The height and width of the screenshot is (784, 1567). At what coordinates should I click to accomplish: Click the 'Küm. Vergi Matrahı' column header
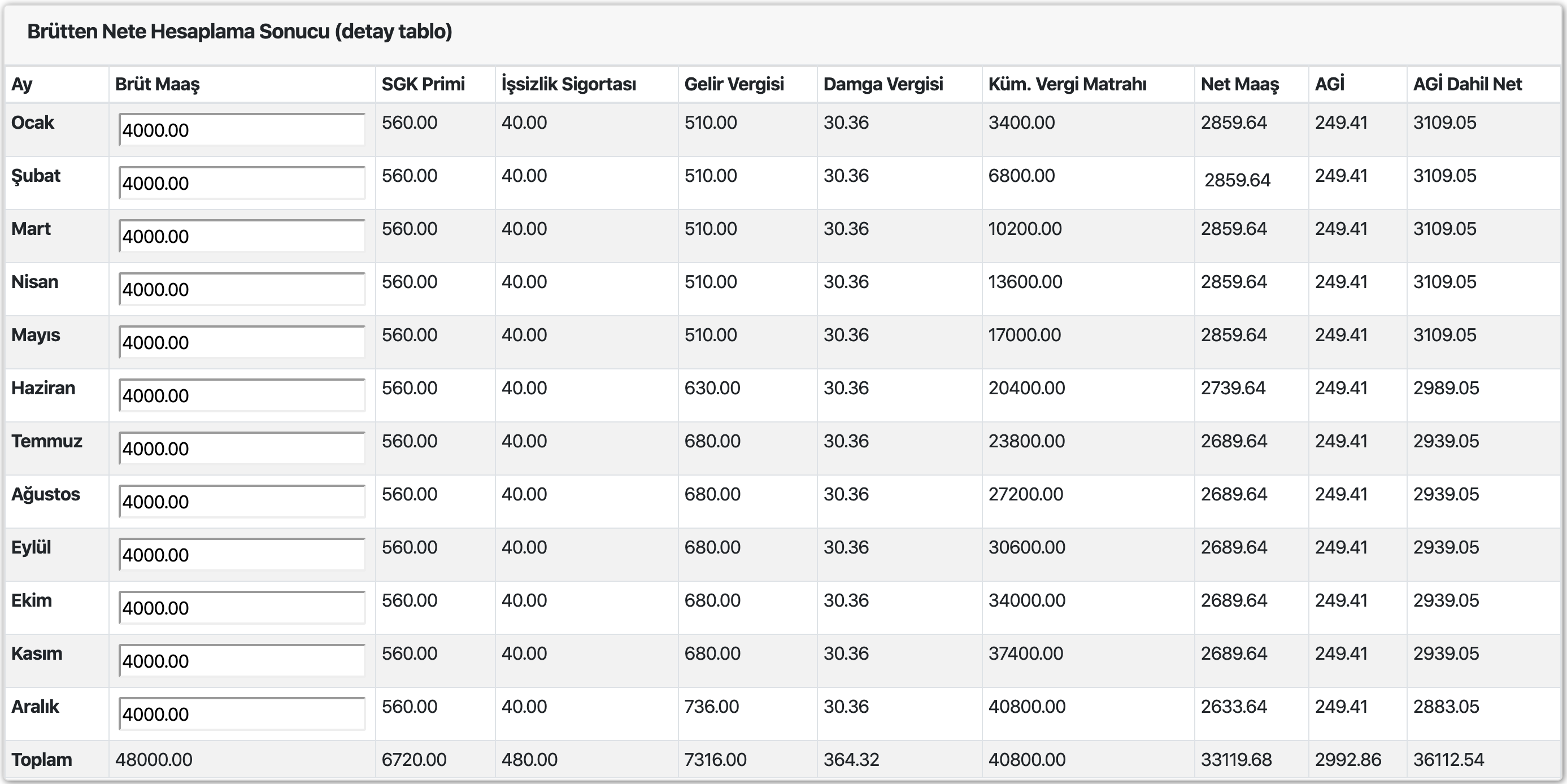point(1068,84)
